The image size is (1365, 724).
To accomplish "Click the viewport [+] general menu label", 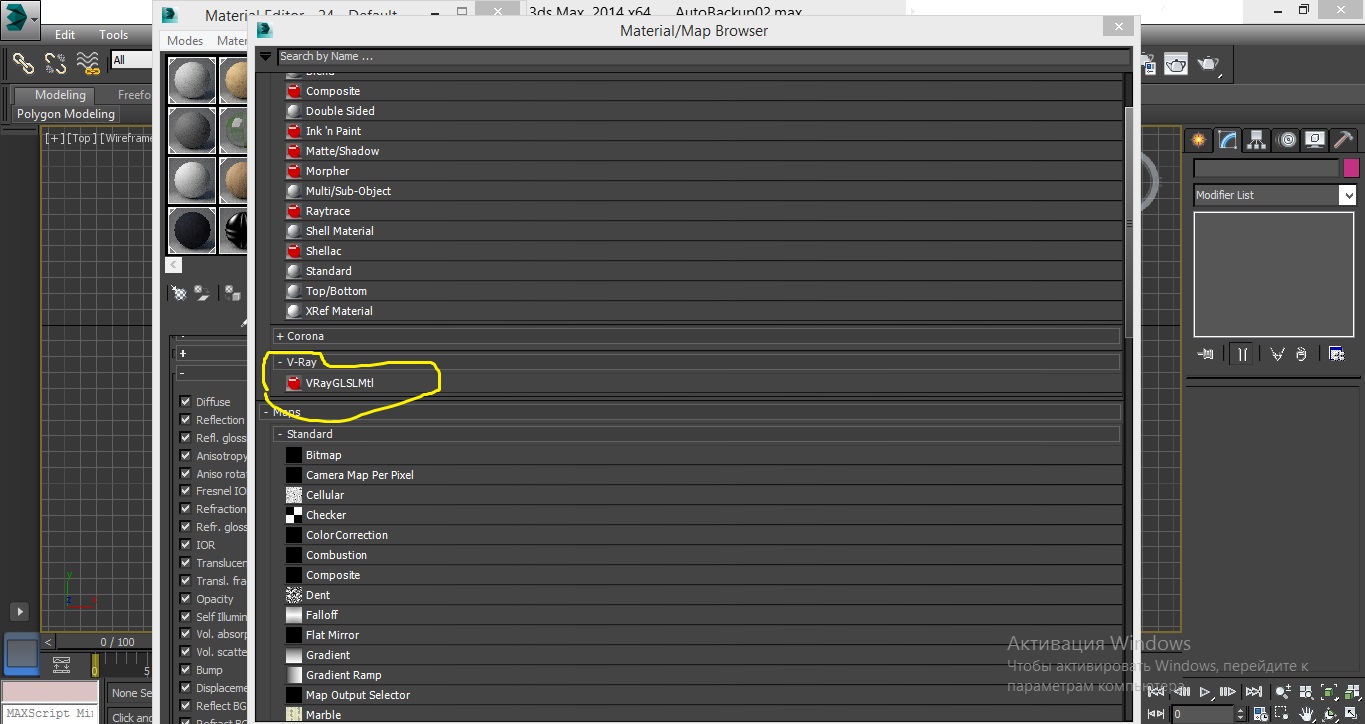I will pos(53,138).
